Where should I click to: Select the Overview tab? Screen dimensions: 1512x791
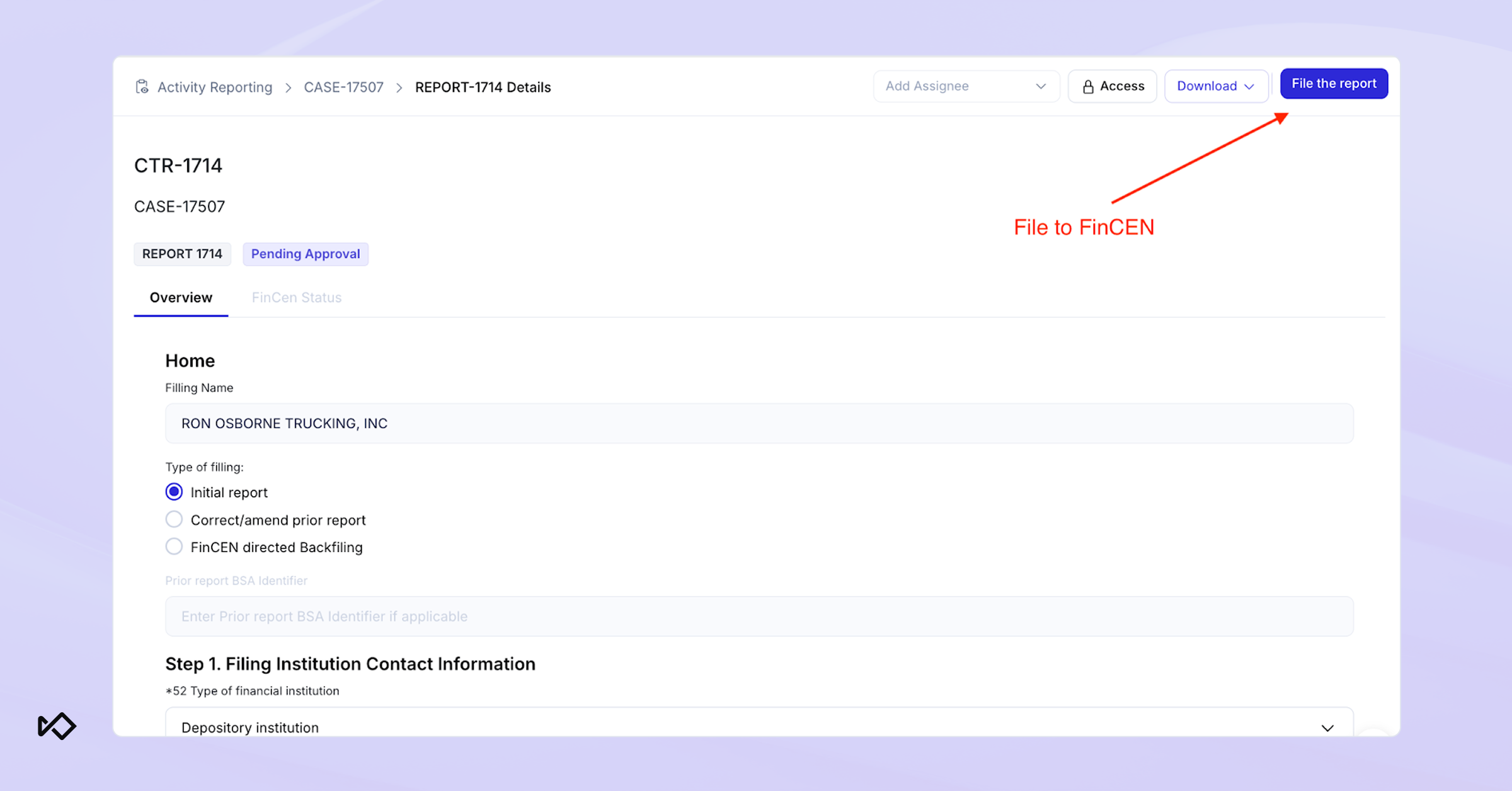181,297
